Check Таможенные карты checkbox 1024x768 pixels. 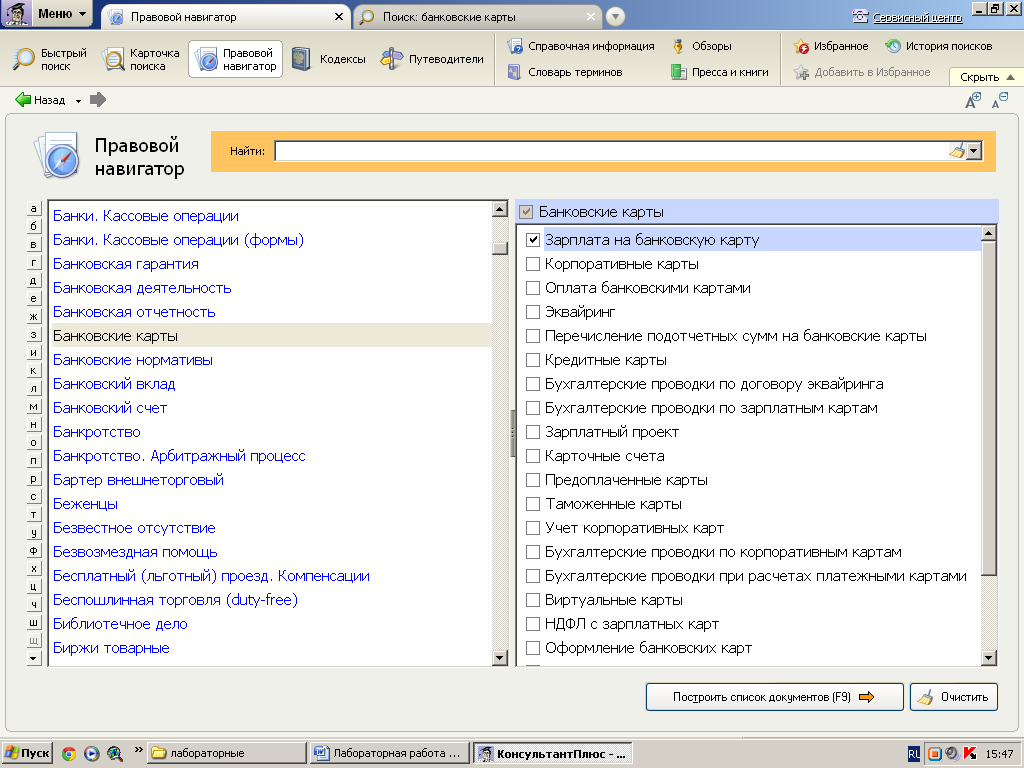pyautogui.click(x=533, y=504)
